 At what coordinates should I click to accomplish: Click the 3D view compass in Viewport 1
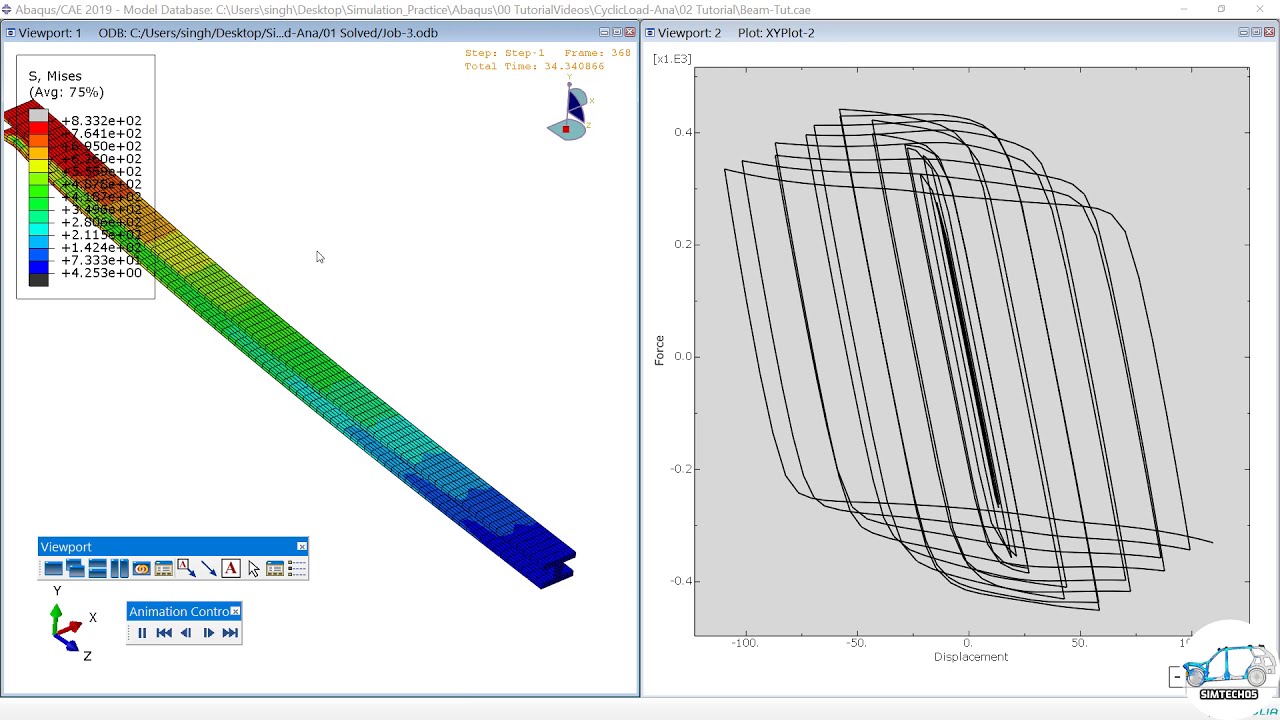(571, 111)
